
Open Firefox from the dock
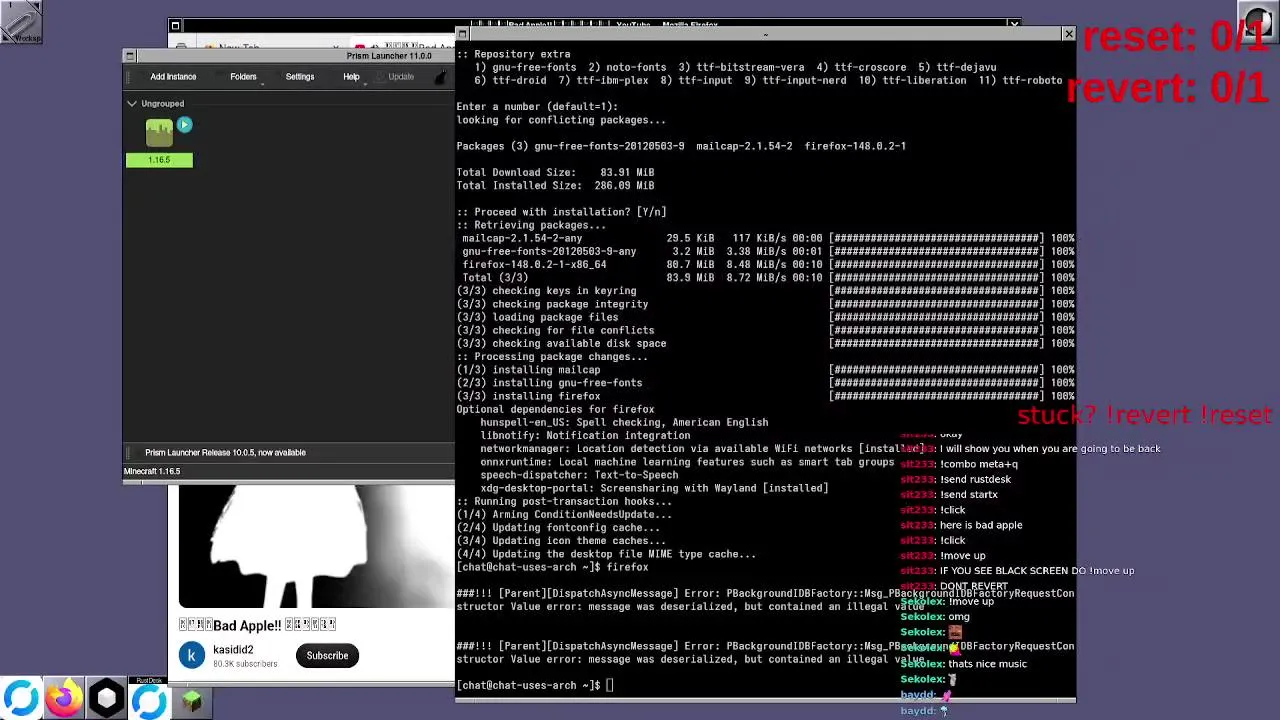[64, 699]
